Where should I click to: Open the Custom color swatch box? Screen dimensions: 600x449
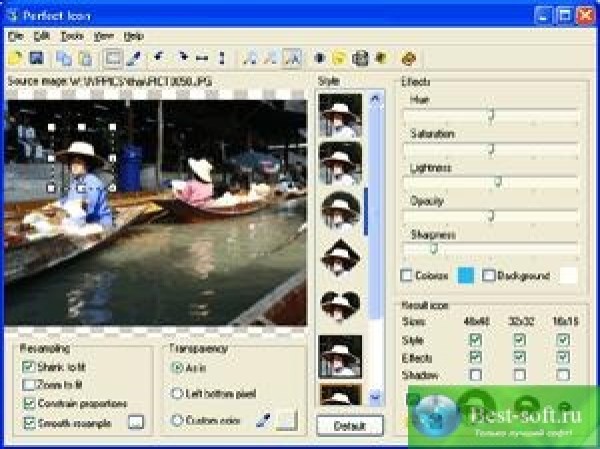point(287,420)
